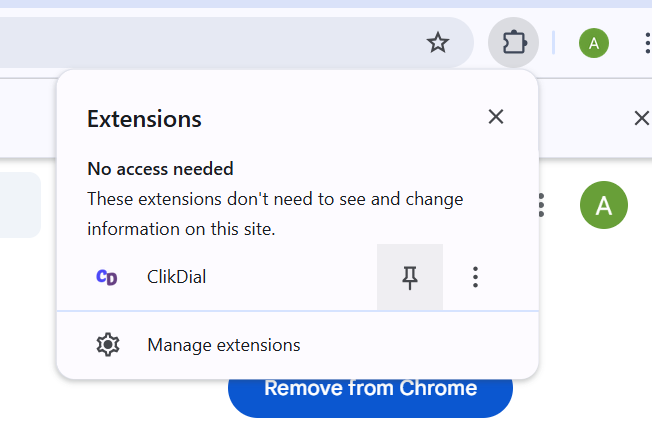652x423 pixels.
Task: Click the Extensions popup title
Action: pos(144,119)
